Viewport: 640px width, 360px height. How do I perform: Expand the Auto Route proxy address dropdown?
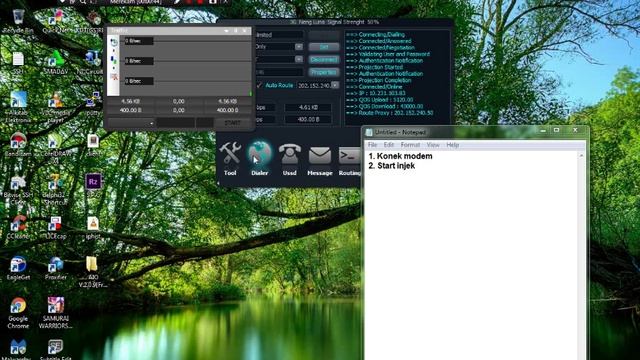coord(335,85)
